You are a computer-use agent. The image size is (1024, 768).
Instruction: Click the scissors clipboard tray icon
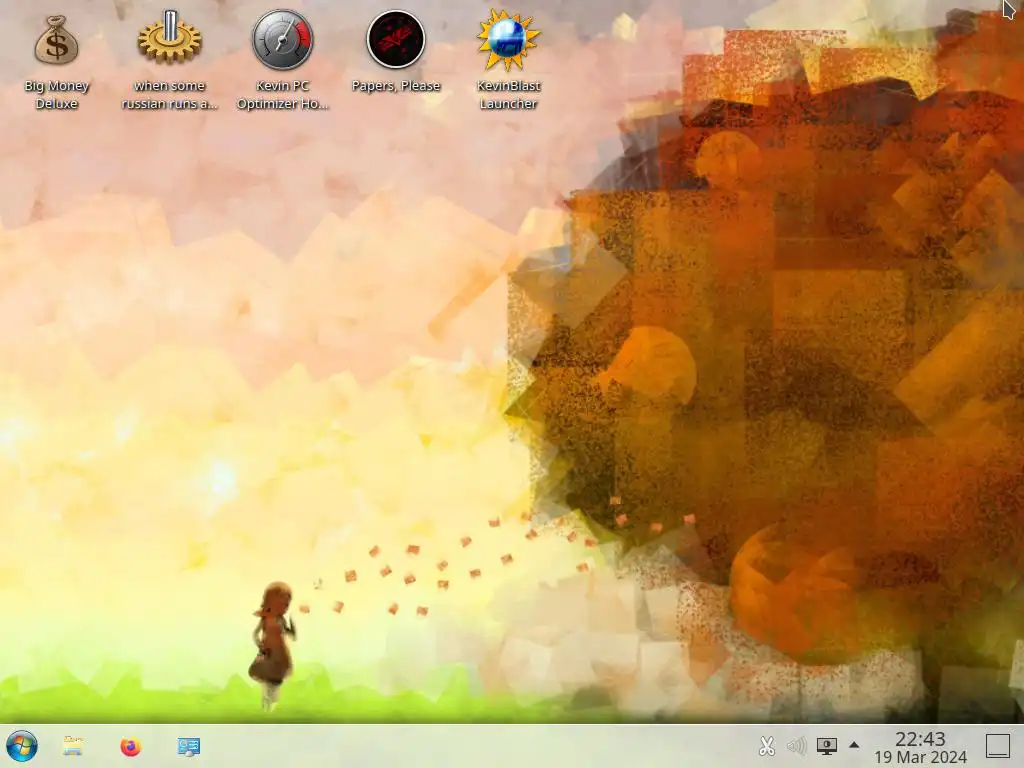pyautogui.click(x=767, y=746)
